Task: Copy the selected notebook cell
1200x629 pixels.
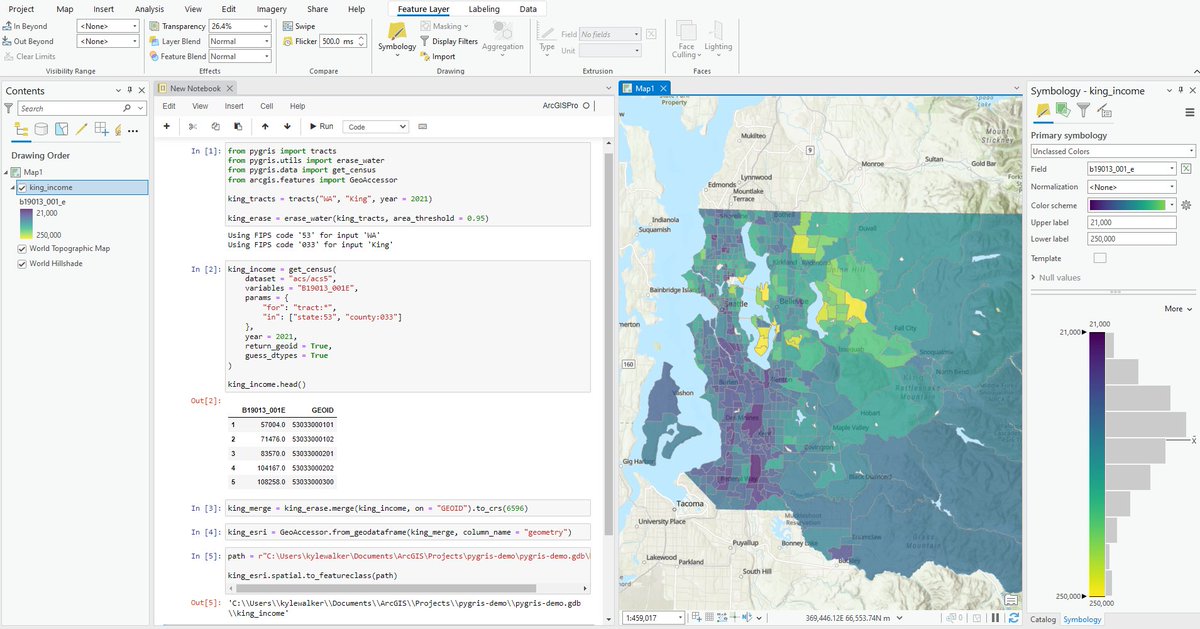Action: (215, 127)
